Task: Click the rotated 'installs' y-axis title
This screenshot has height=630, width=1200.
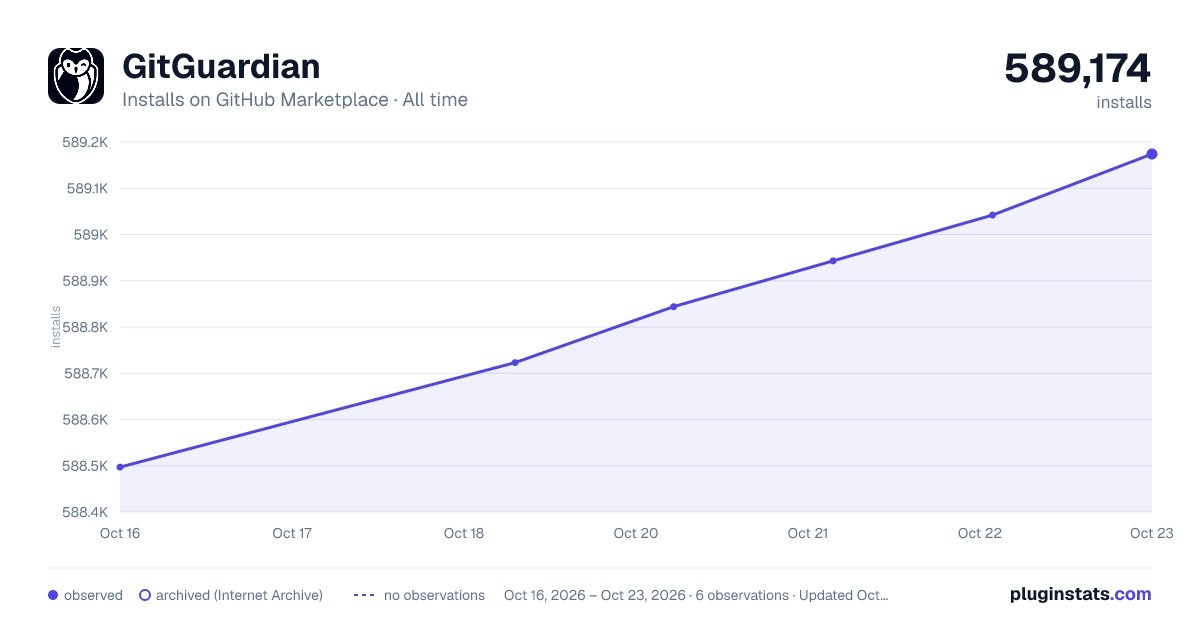Action: click(56, 327)
